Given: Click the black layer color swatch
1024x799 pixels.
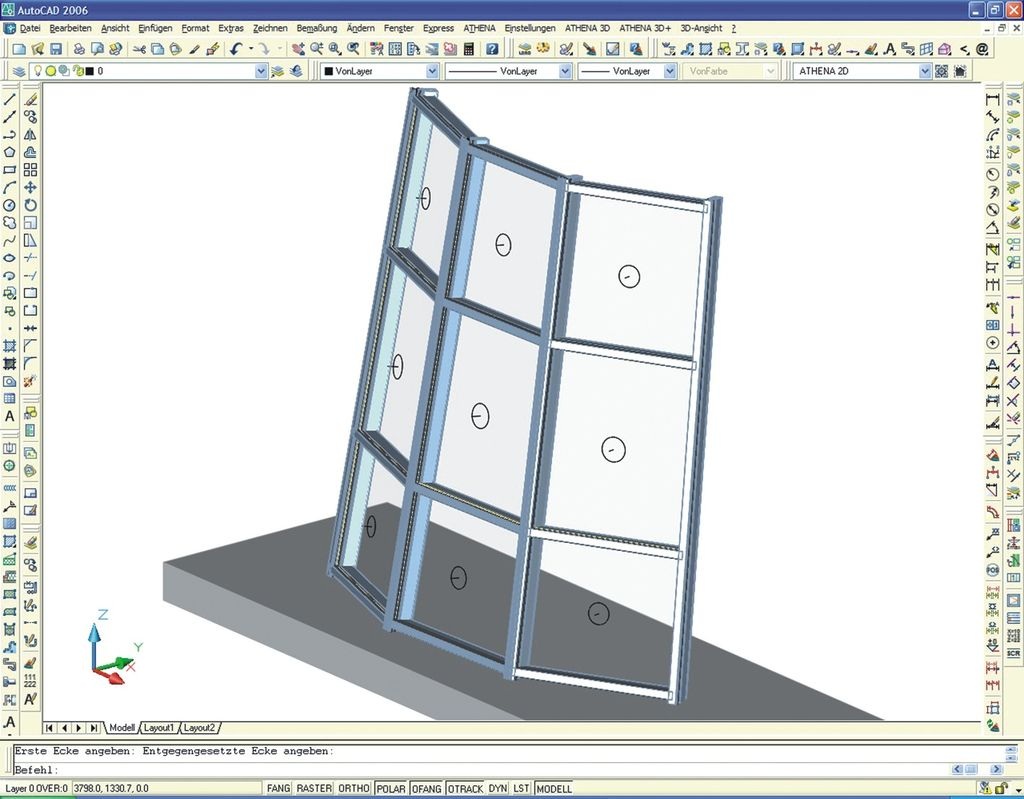Looking at the screenshot, I should 88,71.
